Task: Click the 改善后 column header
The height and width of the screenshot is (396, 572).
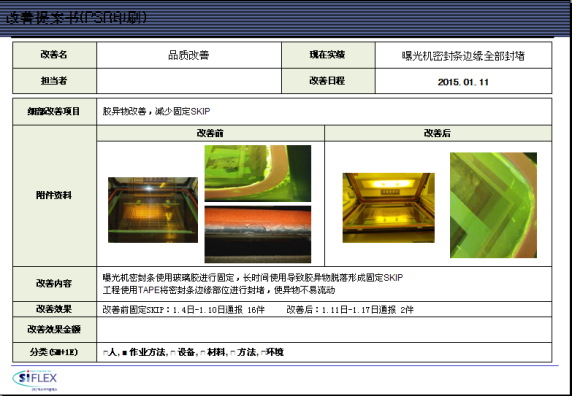Action: tap(438, 133)
